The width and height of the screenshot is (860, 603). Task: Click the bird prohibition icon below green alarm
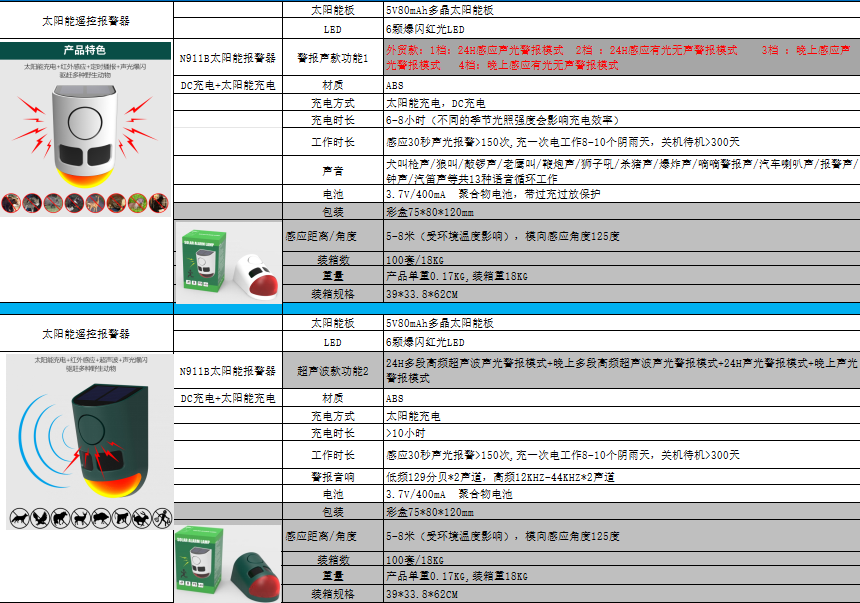point(39,519)
